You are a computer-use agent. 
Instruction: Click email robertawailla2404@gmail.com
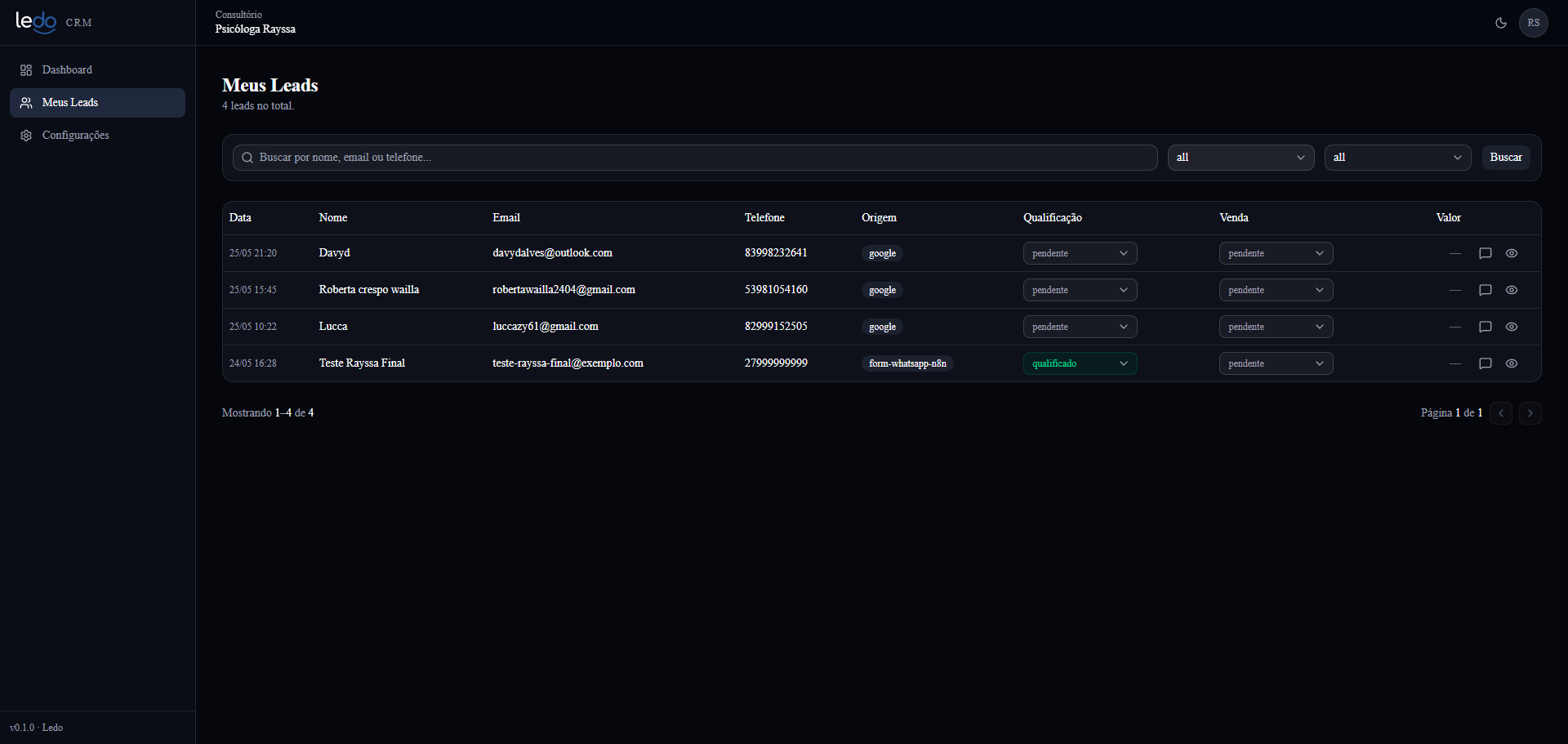tap(563, 290)
